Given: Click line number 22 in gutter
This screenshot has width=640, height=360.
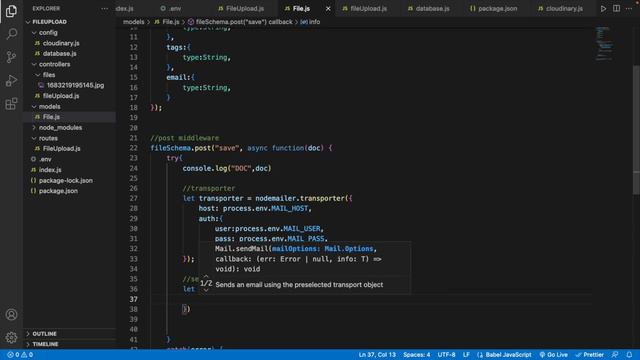Looking at the screenshot, I should coord(133,148).
